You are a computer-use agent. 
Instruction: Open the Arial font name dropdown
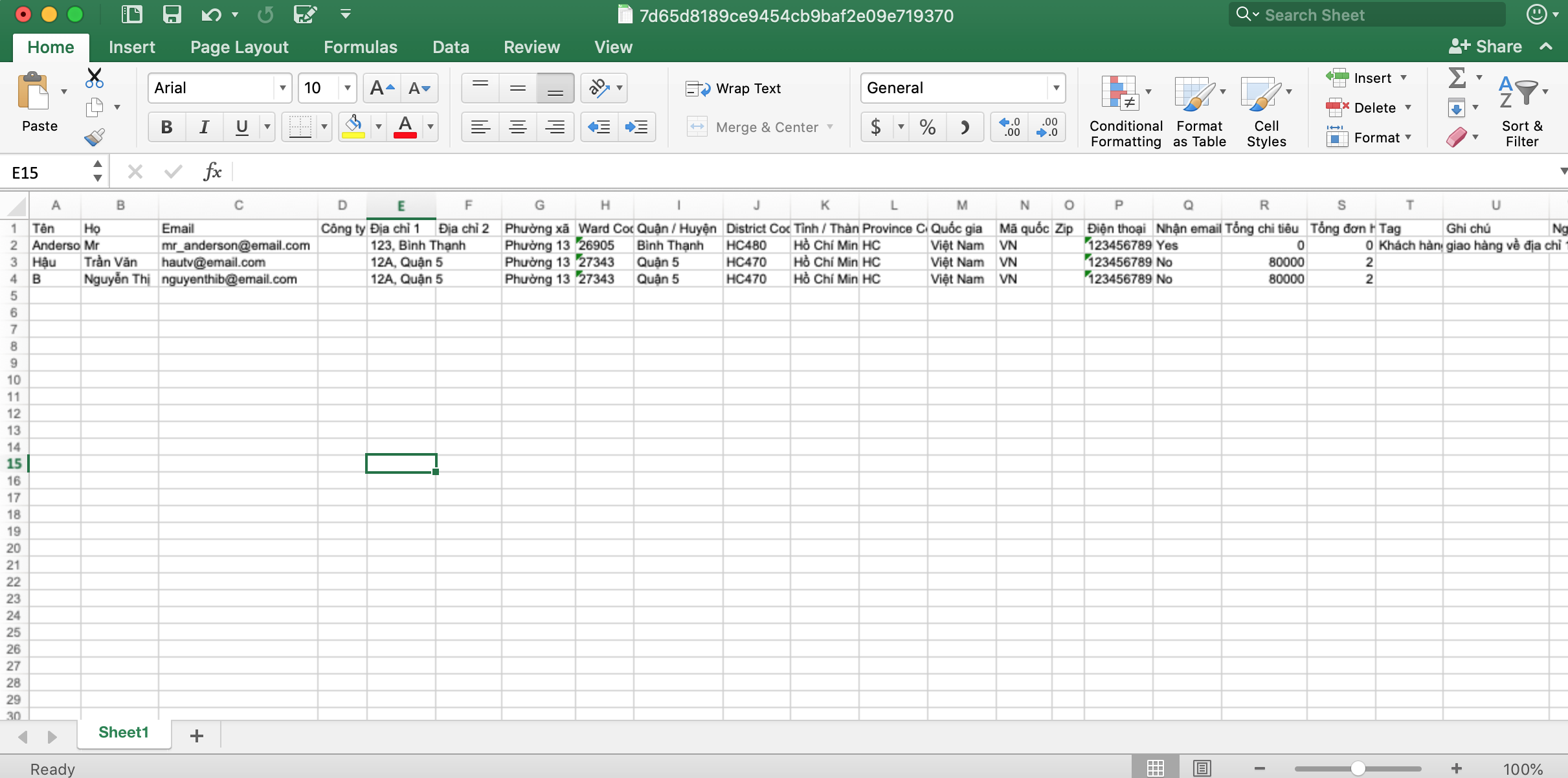(x=282, y=88)
